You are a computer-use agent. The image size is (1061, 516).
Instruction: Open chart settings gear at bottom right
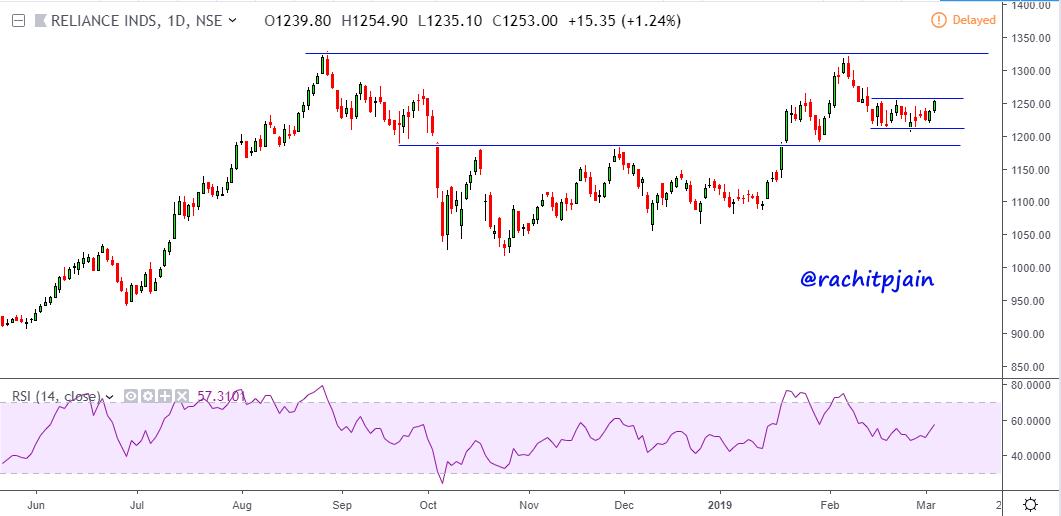(x=1031, y=505)
